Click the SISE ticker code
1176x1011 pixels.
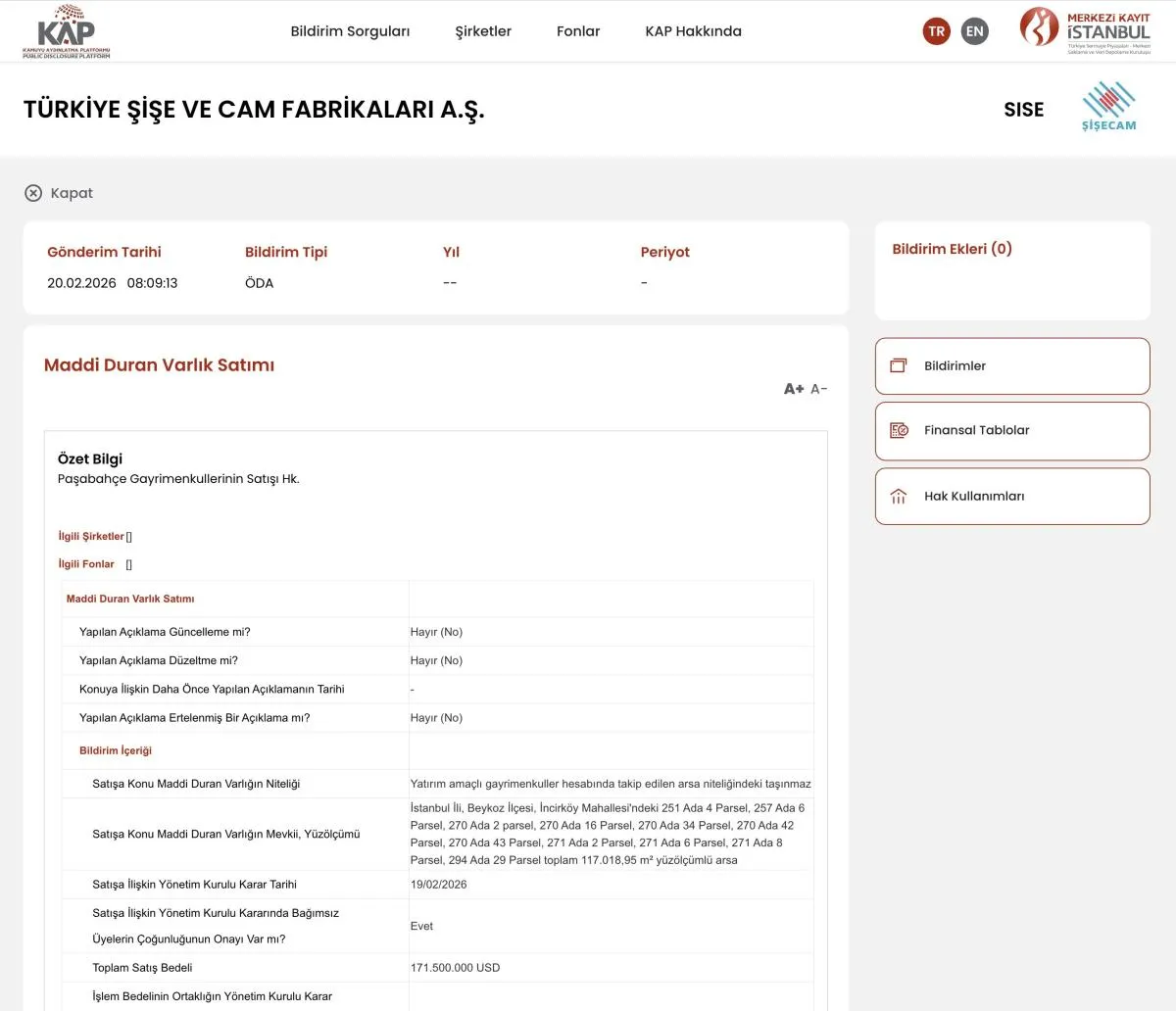tap(1023, 110)
